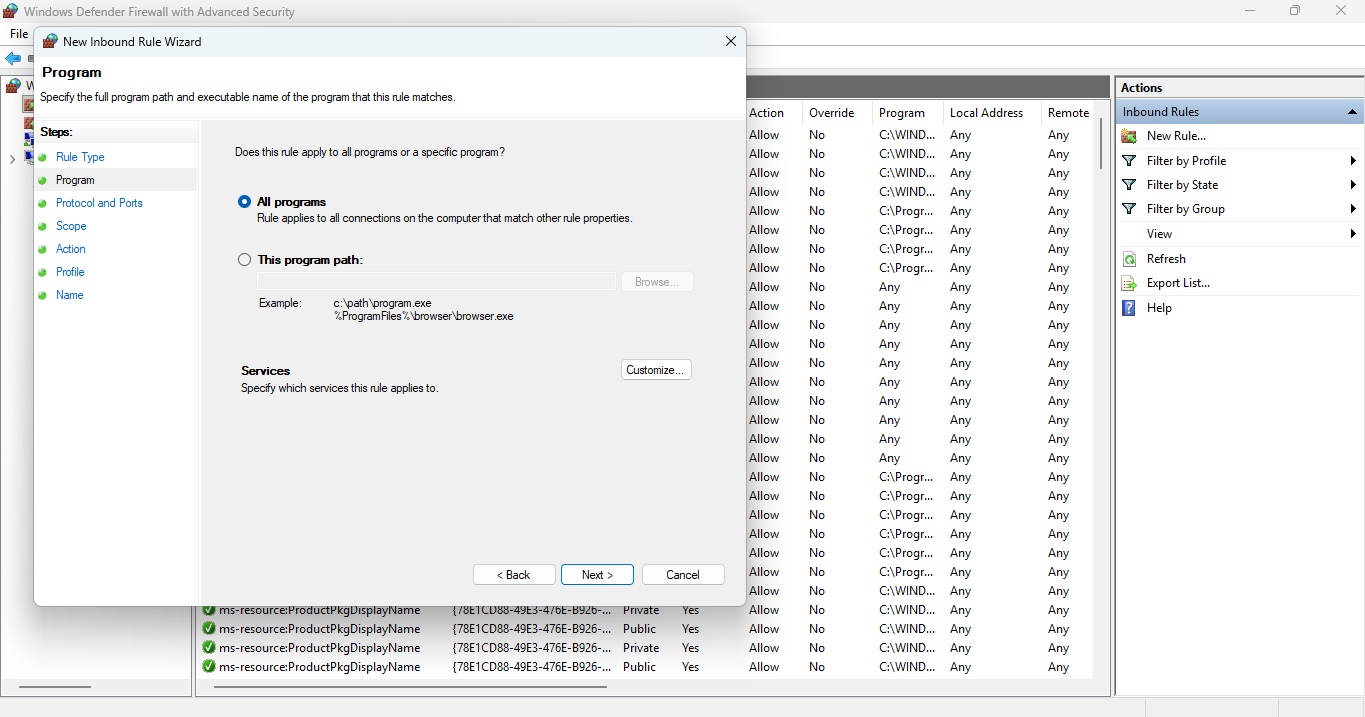Close the New Inbound Rule Wizard dialog
Viewport: 1365px width, 717px height.
[x=731, y=41]
